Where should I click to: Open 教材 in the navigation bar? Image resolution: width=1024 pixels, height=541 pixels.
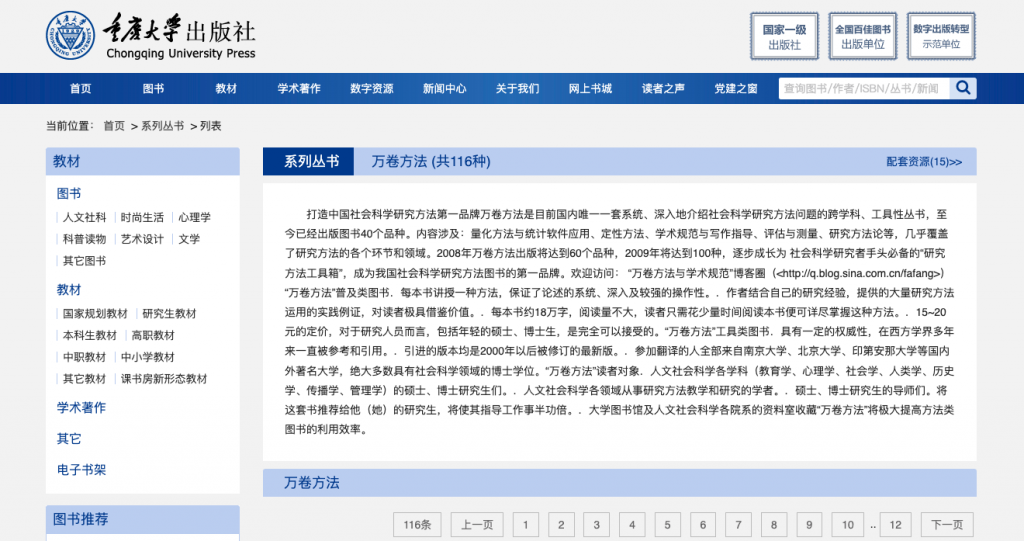[226, 88]
